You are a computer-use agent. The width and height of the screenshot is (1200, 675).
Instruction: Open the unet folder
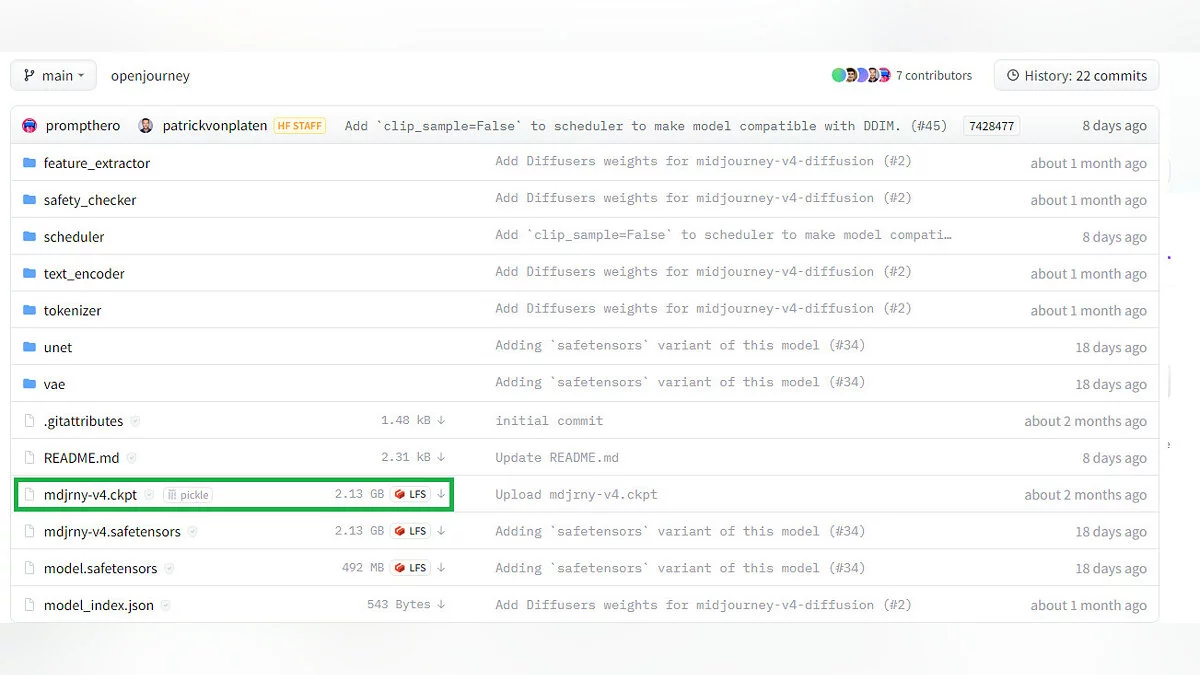58,347
